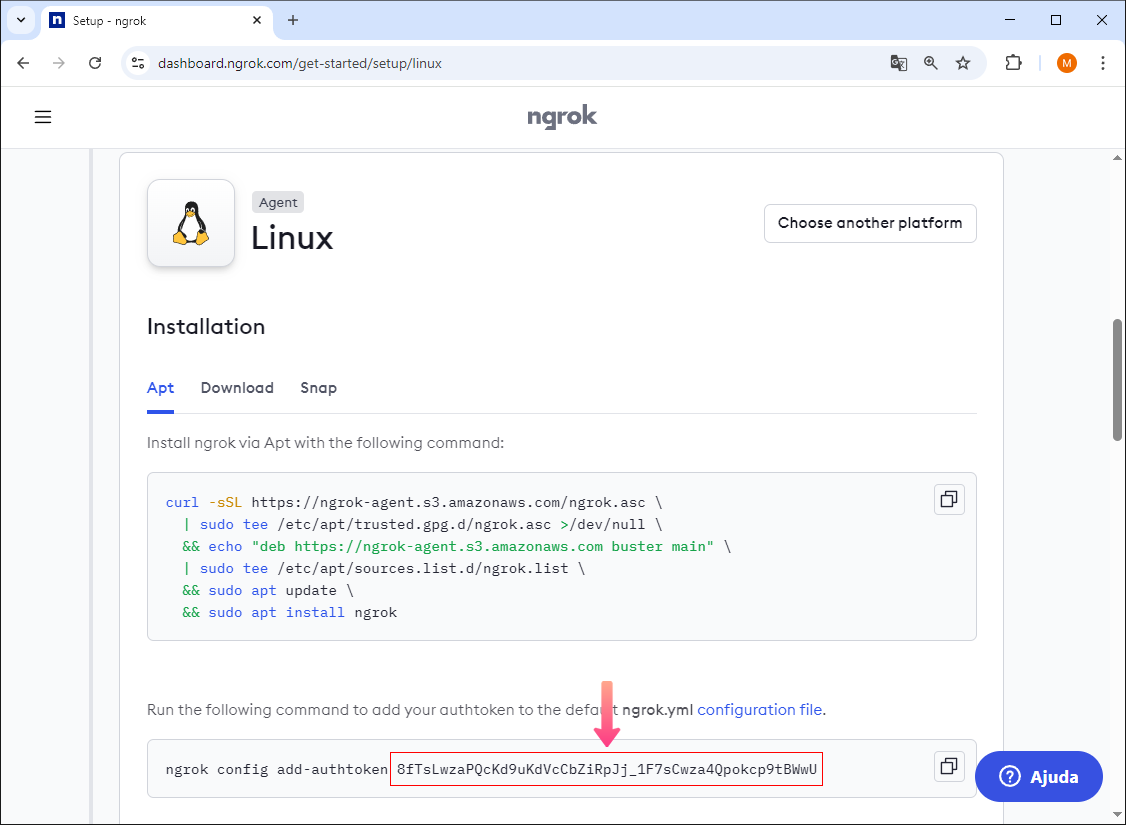Go back to the previous page
The width and height of the screenshot is (1126, 825).
point(23,63)
